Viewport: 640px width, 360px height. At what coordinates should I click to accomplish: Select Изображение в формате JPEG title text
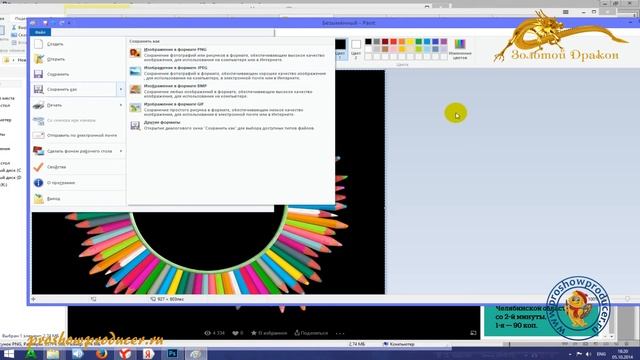(176, 68)
